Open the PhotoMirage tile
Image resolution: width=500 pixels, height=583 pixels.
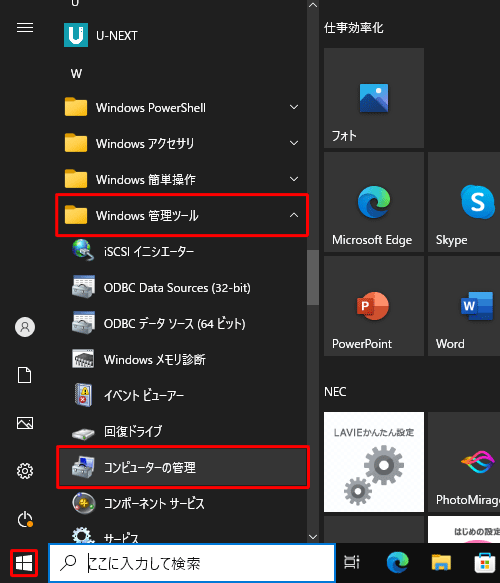point(464,462)
